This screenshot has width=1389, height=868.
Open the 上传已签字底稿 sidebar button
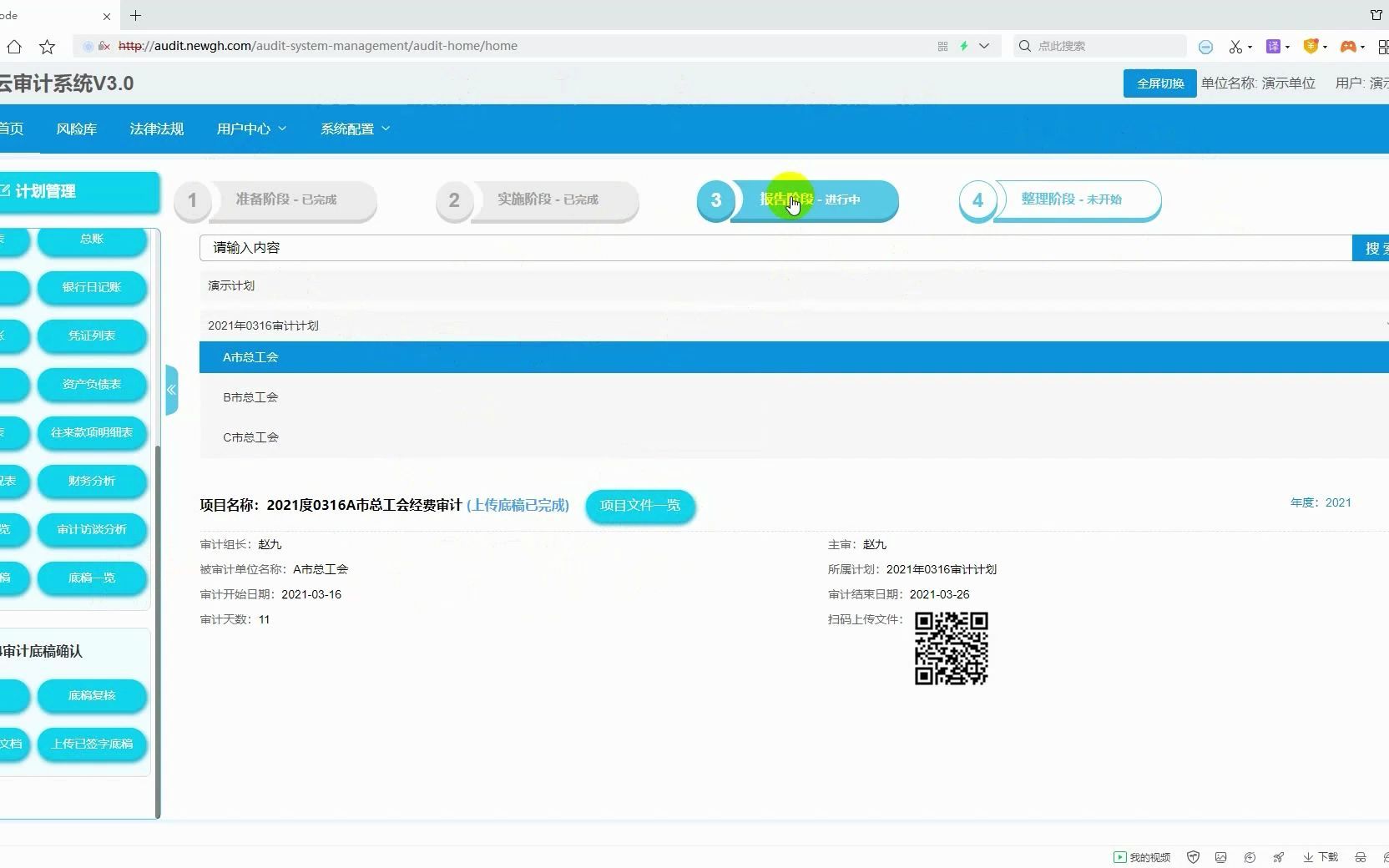coord(92,744)
